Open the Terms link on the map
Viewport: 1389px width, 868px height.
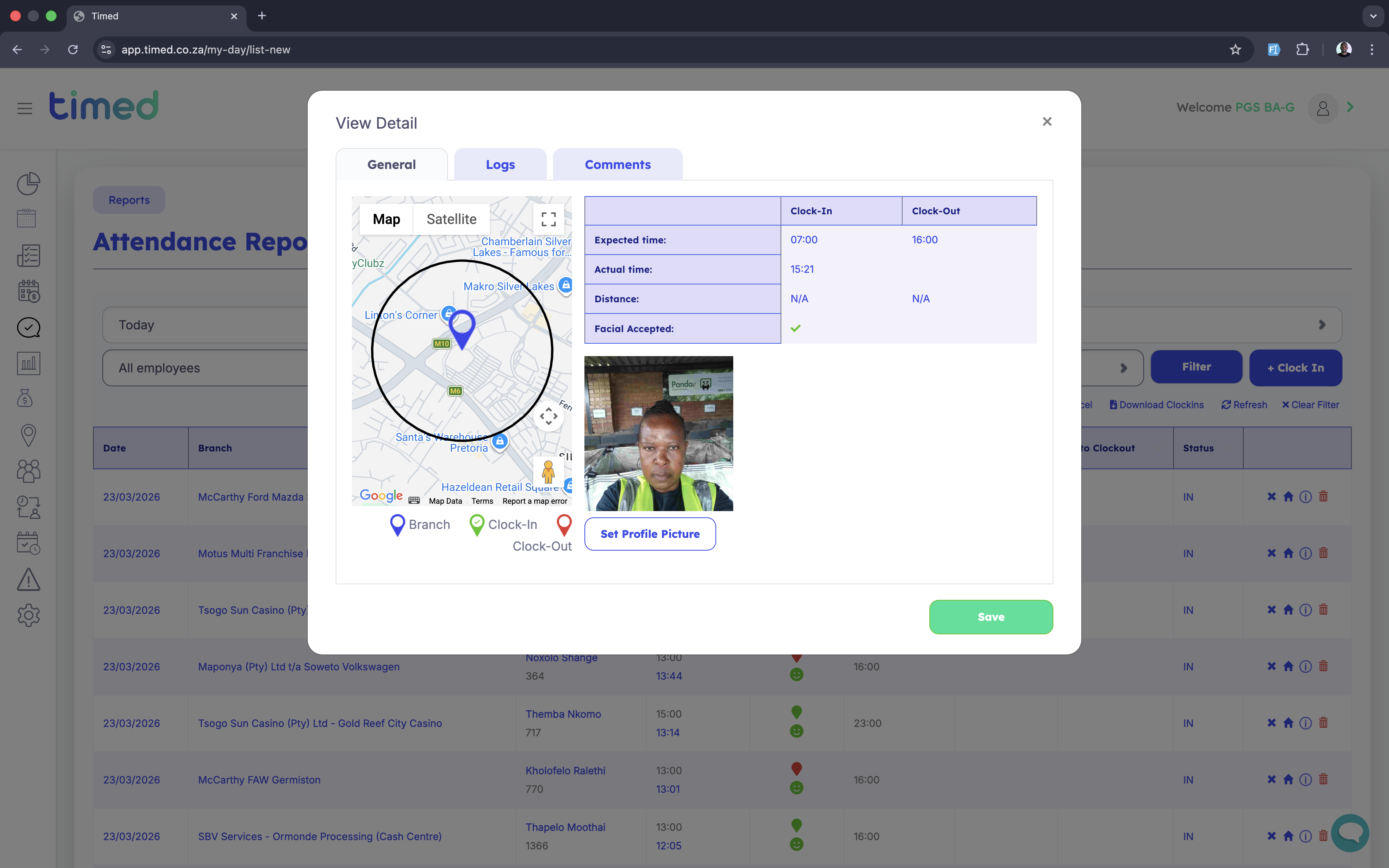pos(482,501)
